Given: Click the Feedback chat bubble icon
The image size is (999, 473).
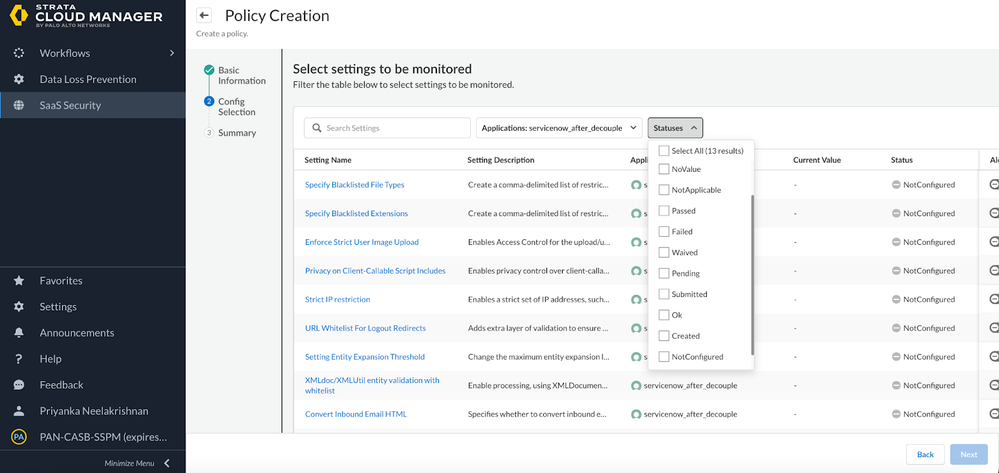Looking at the screenshot, I should tap(18, 385).
